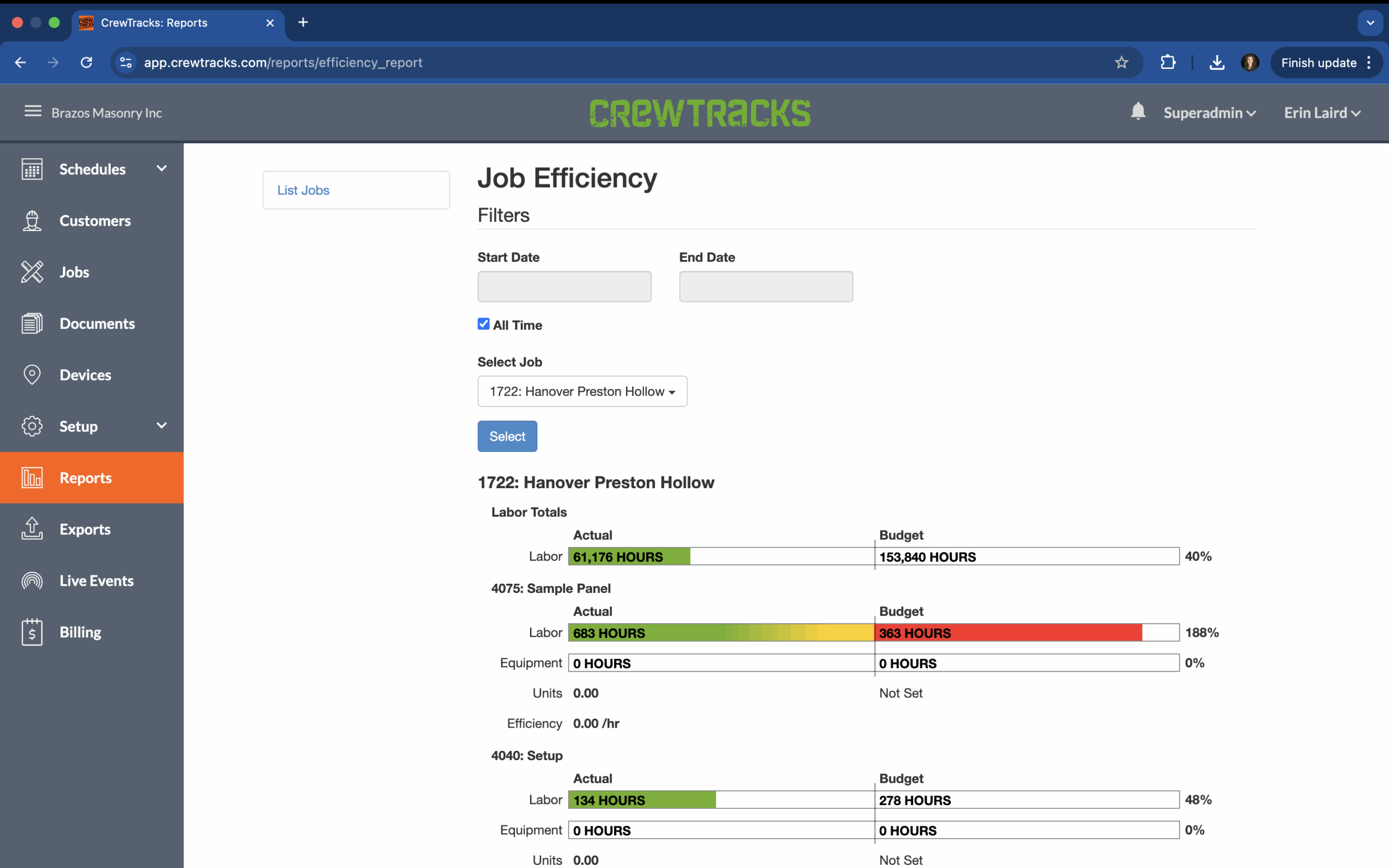Screen dimensions: 1389x868
Task: Open the Superadmin dropdown
Action: tap(1209, 113)
